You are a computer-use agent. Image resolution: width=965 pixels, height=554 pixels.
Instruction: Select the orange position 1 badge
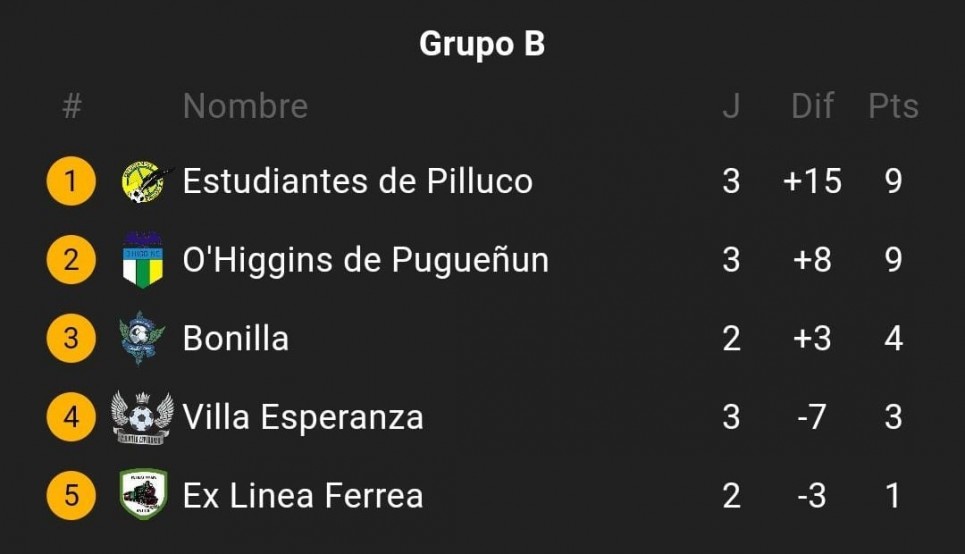point(71,181)
